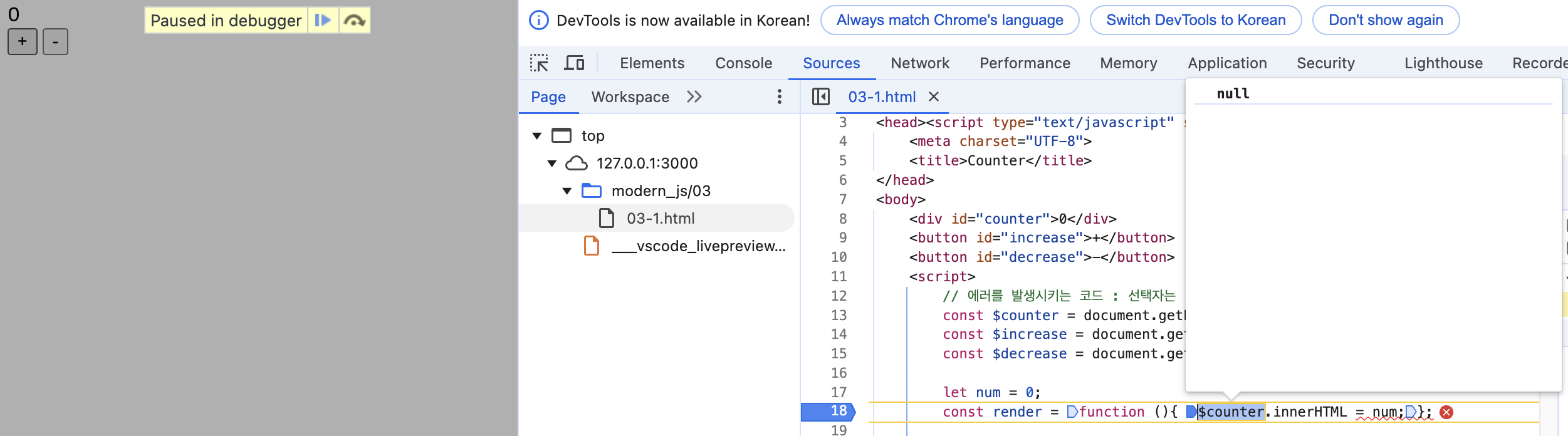Open the Console tab
This screenshot has width=1568, height=436.
point(743,63)
